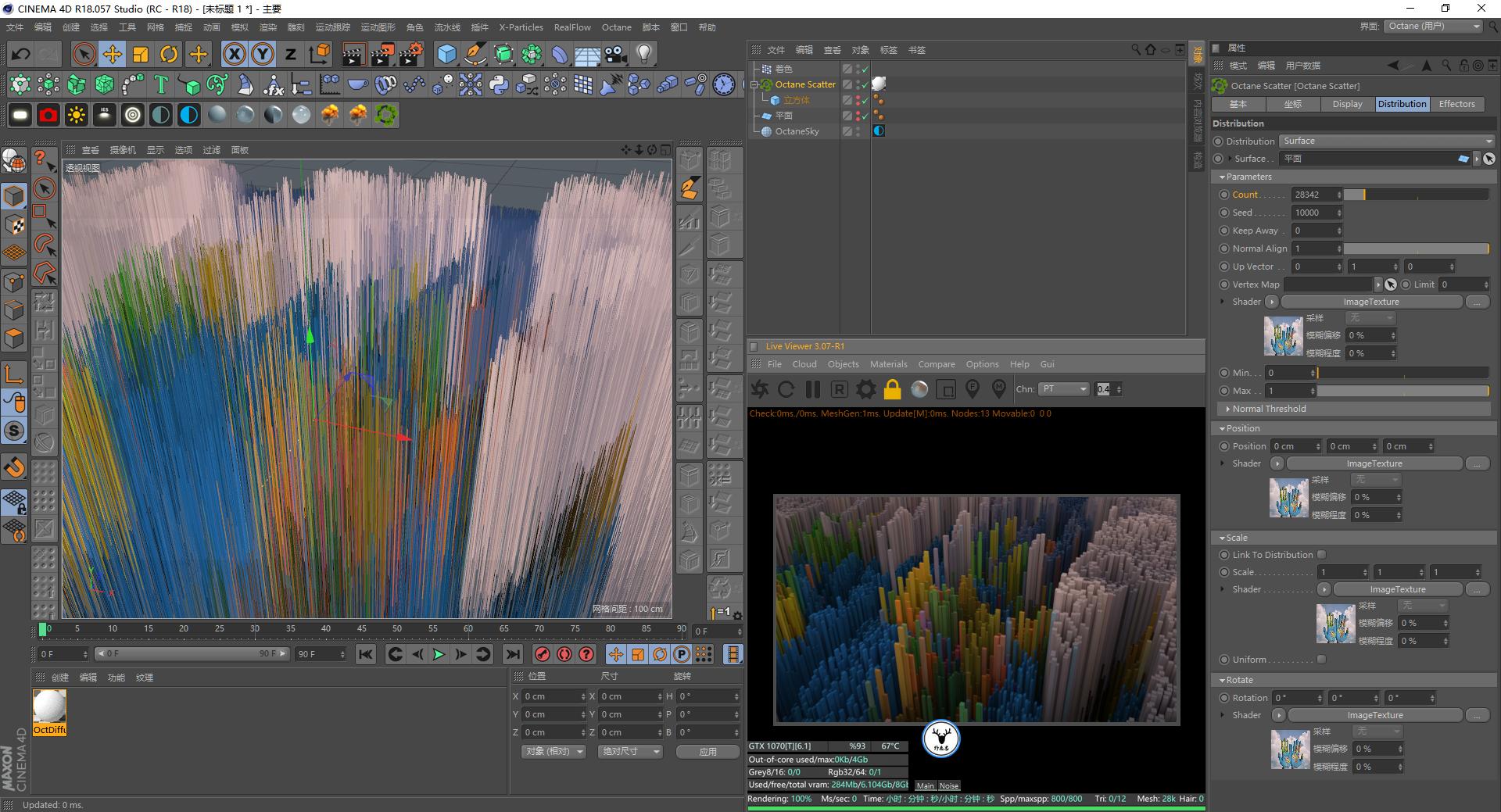Click the Undo arrow in top toolbar
The height and width of the screenshot is (812, 1501).
(x=21, y=54)
